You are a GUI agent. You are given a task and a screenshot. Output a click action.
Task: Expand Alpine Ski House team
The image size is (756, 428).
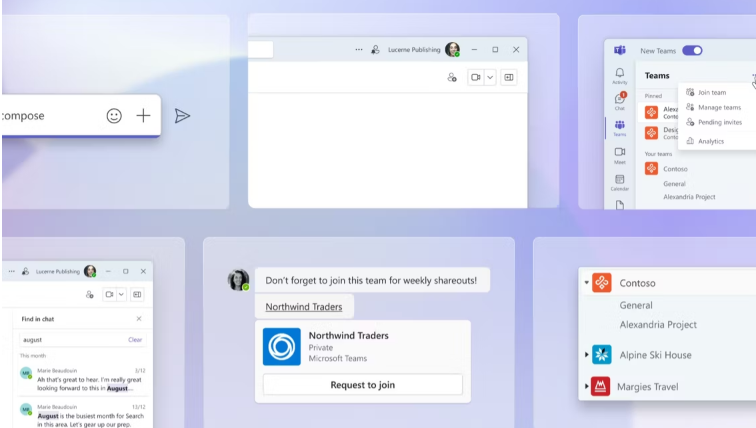[x=587, y=355]
